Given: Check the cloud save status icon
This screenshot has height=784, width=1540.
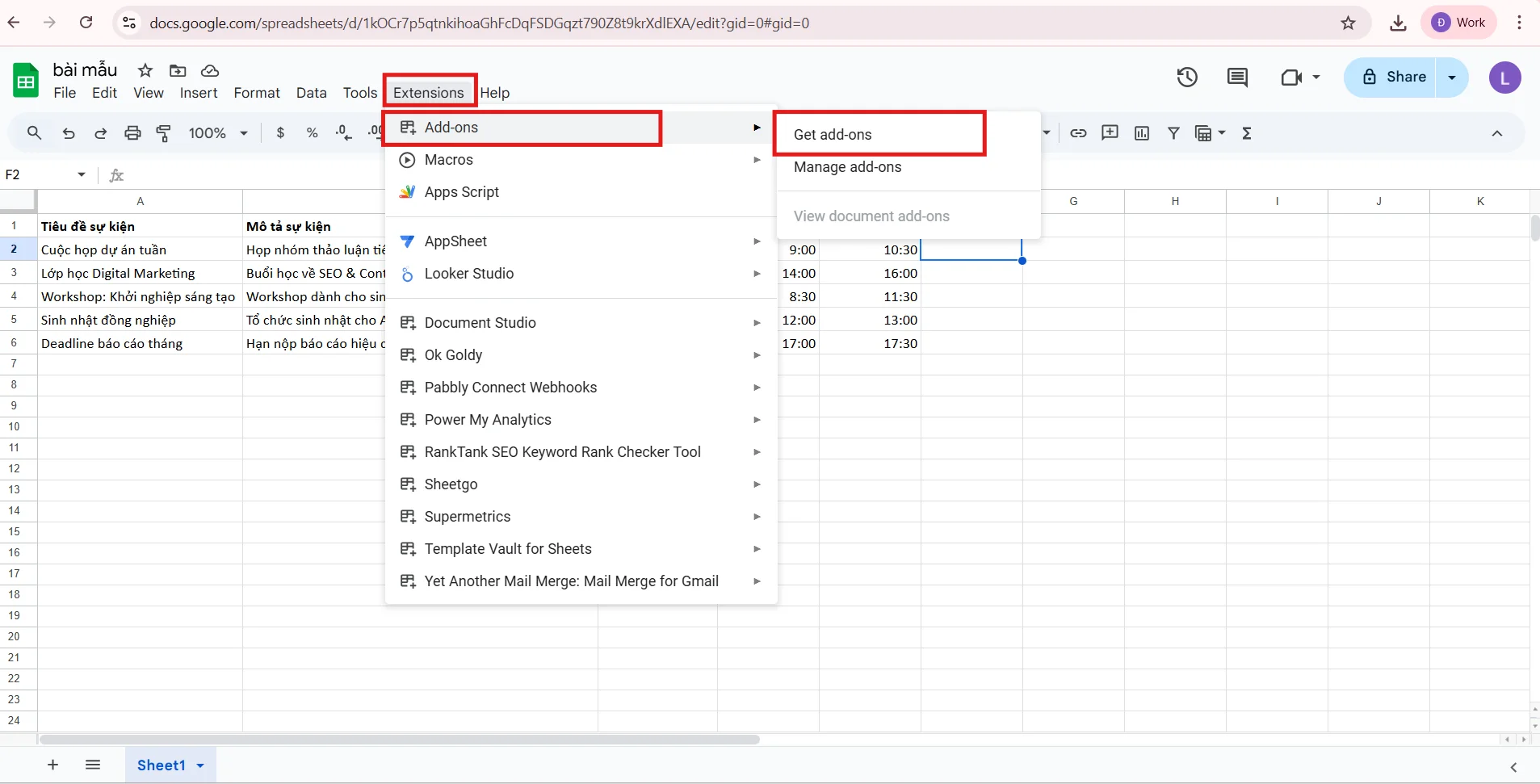Looking at the screenshot, I should coord(210,70).
